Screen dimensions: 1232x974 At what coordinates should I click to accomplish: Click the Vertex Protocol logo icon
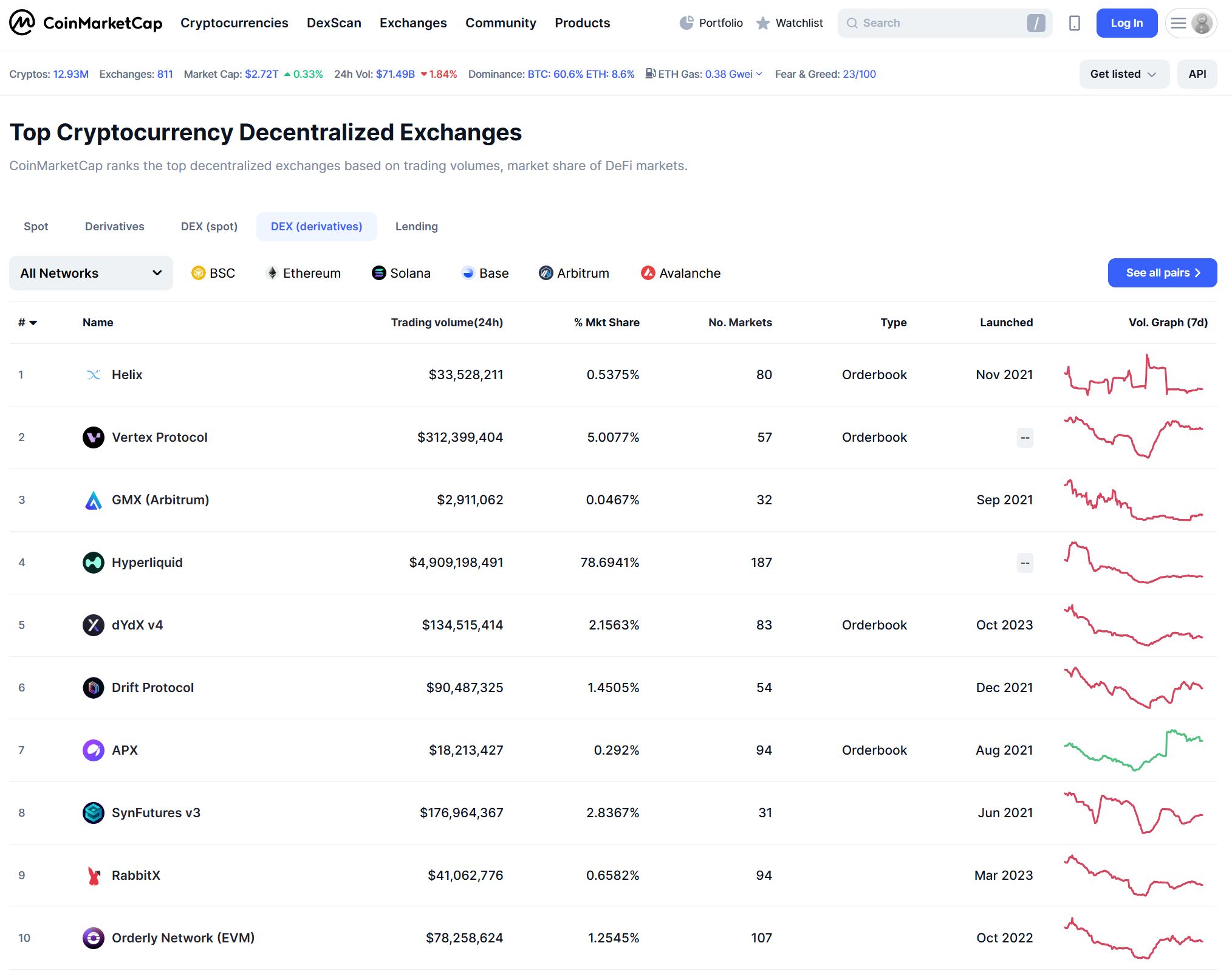tap(94, 437)
